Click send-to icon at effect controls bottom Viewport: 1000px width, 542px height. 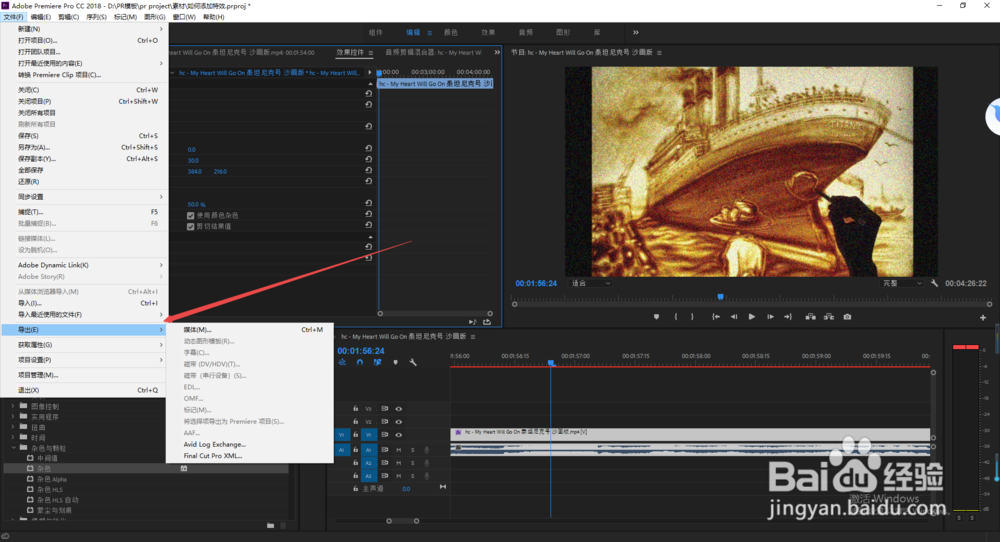tap(487, 322)
